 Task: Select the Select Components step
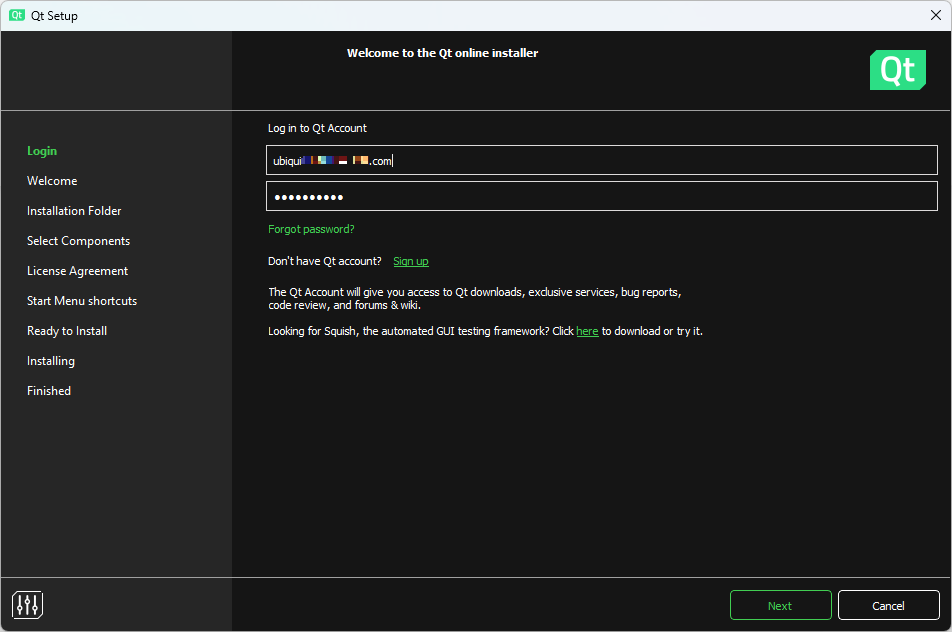(x=78, y=241)
